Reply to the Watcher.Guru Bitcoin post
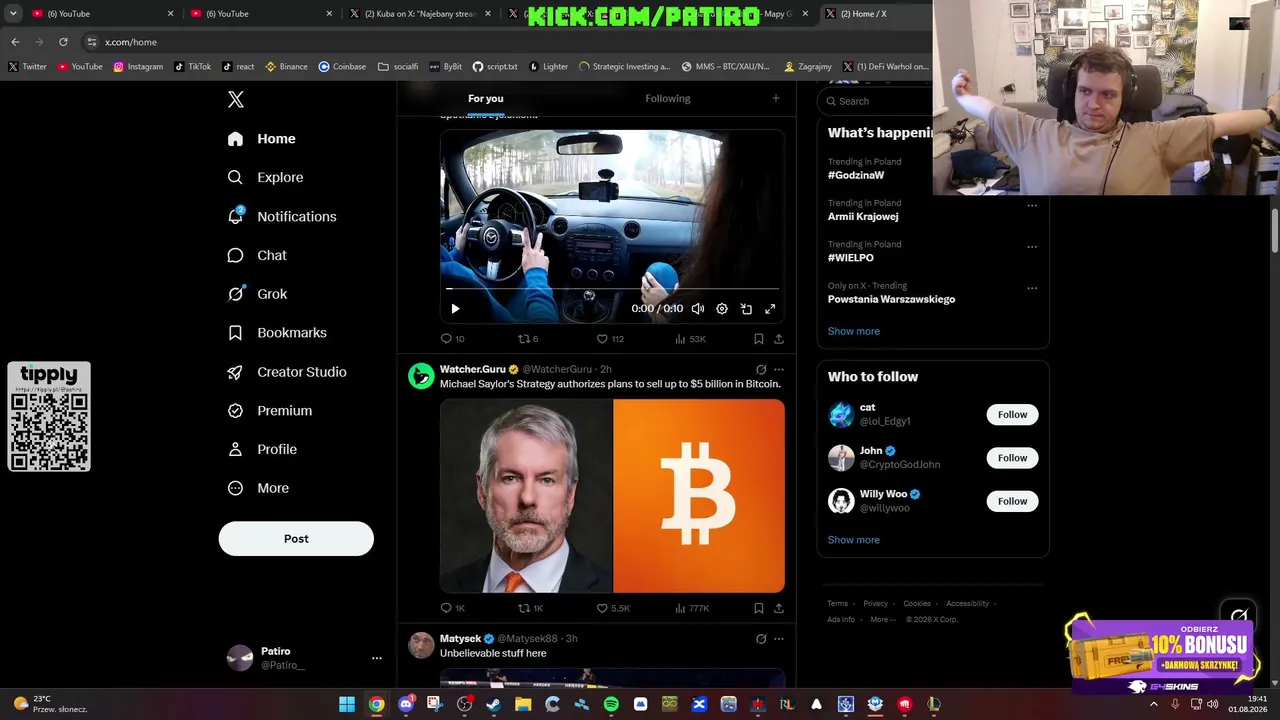 click(452, 608)
